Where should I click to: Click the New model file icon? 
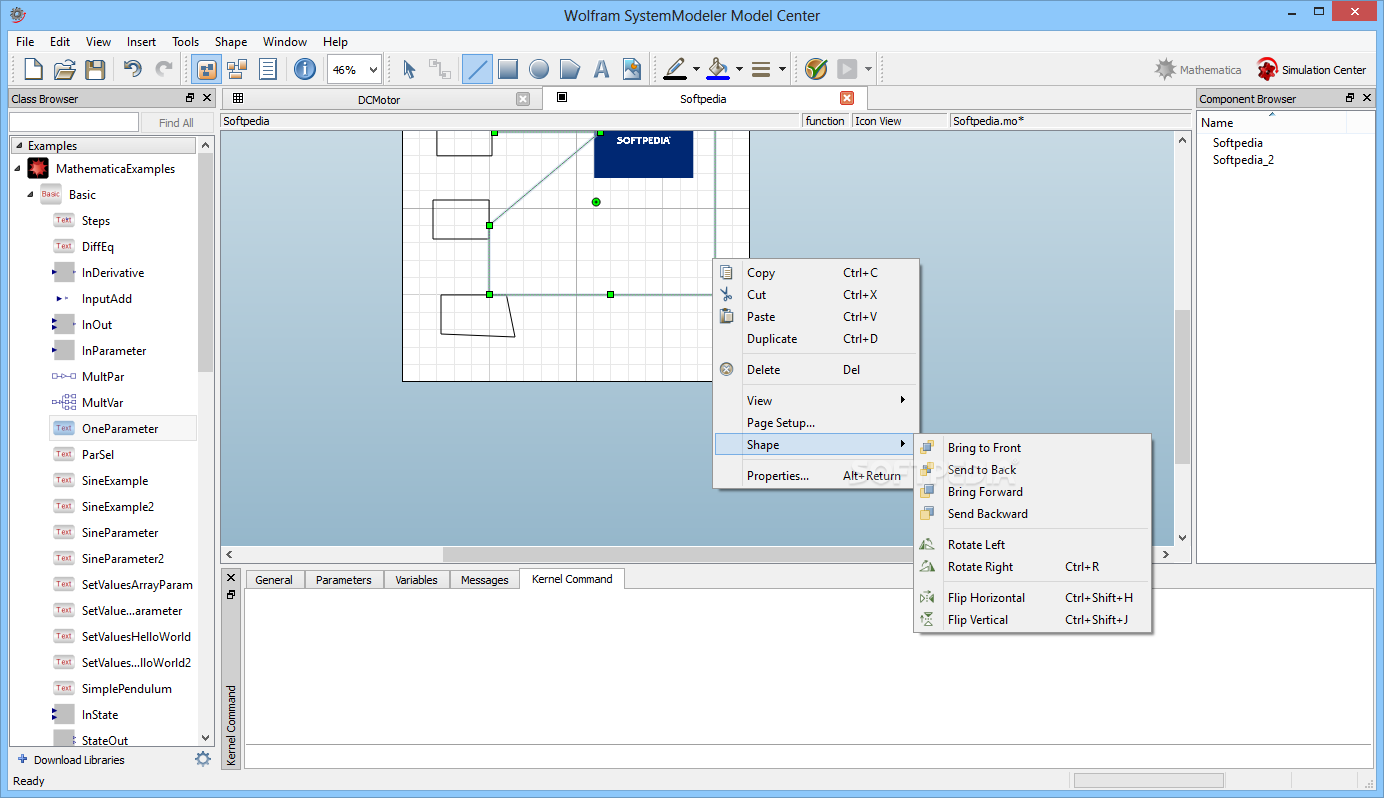33,69
